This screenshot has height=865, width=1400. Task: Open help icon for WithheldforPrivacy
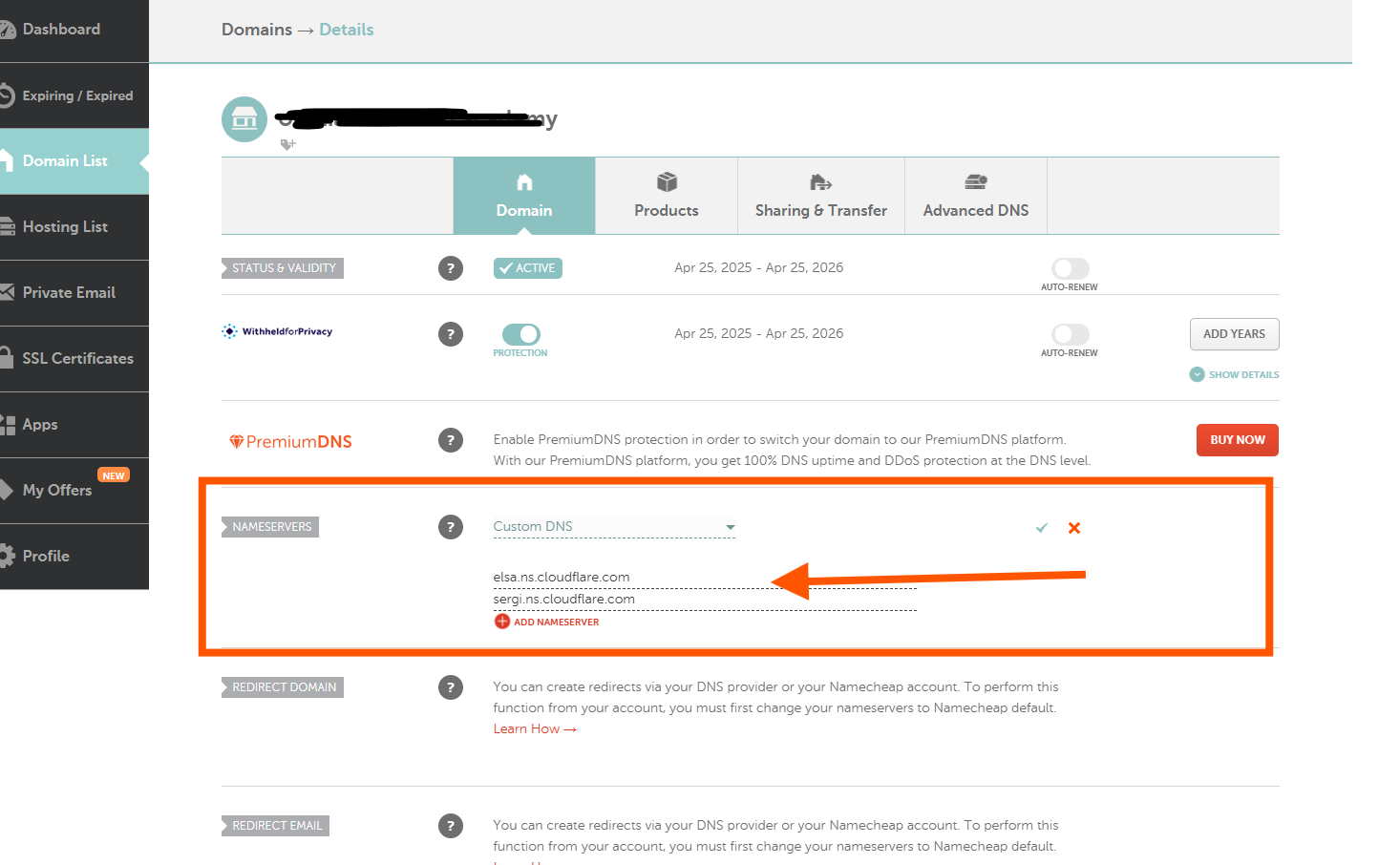(x=451, y=334)
